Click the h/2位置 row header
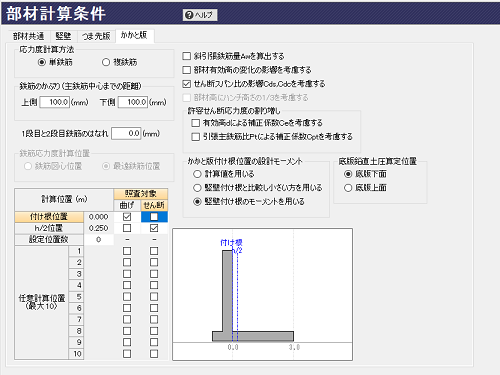Viewport: 500px width, 375px height. coord(49,228)
